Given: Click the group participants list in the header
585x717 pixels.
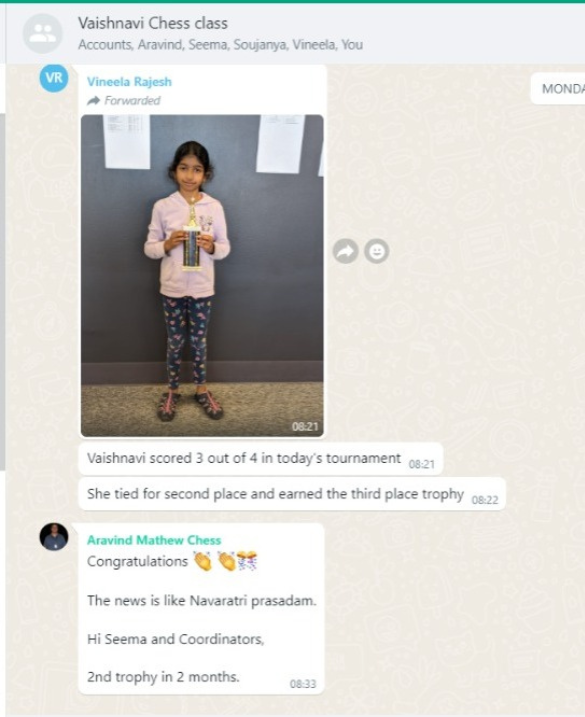Looking at the screenshot, I should pyautogui.click(x=220, y=45).
